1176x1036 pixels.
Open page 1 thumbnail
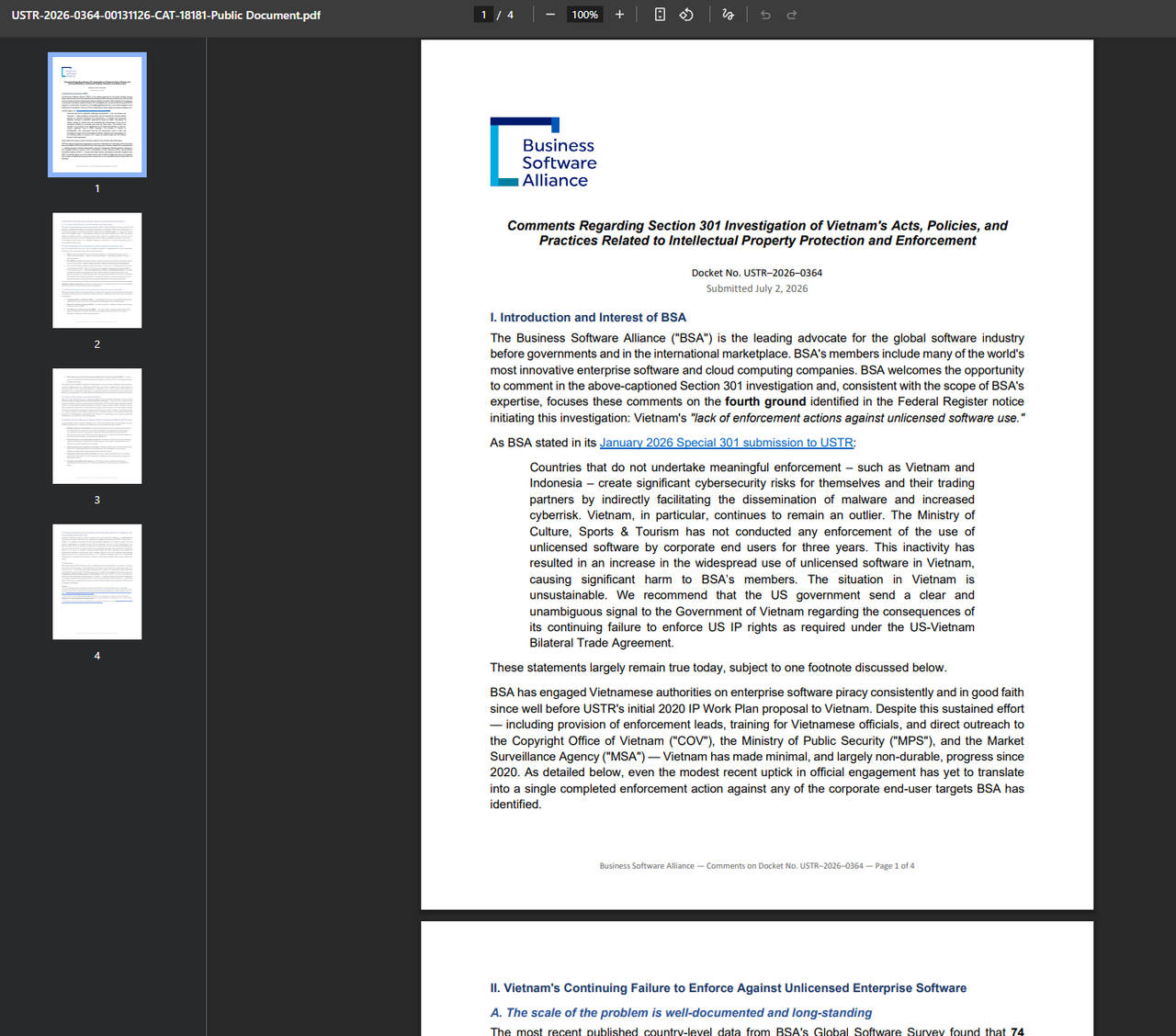point(97,115)
